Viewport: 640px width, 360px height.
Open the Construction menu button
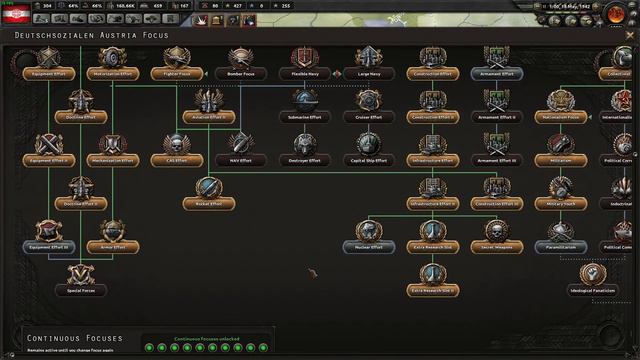tap(115, 19)
